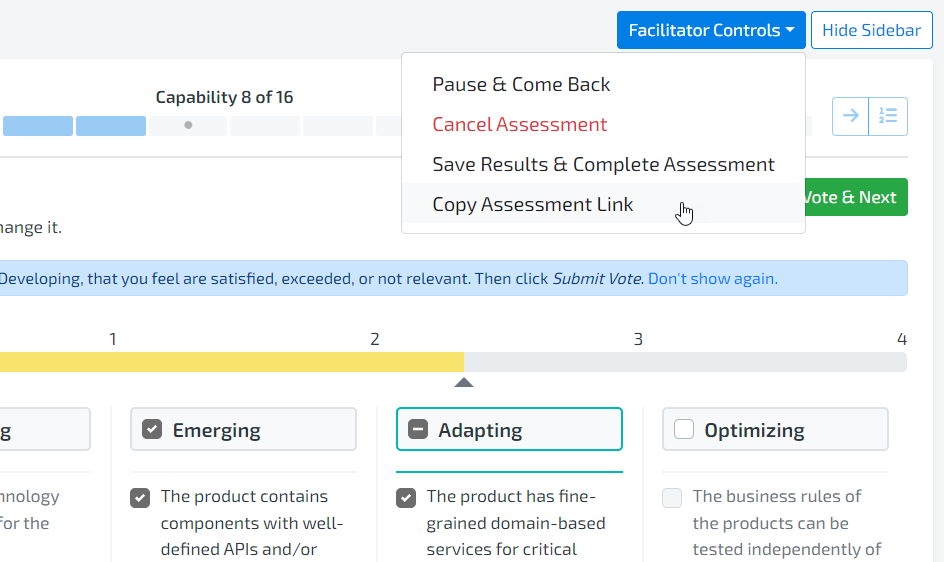Click the "Don't show again" link
This screenshot has width=944, height=562.
point(712,279)
